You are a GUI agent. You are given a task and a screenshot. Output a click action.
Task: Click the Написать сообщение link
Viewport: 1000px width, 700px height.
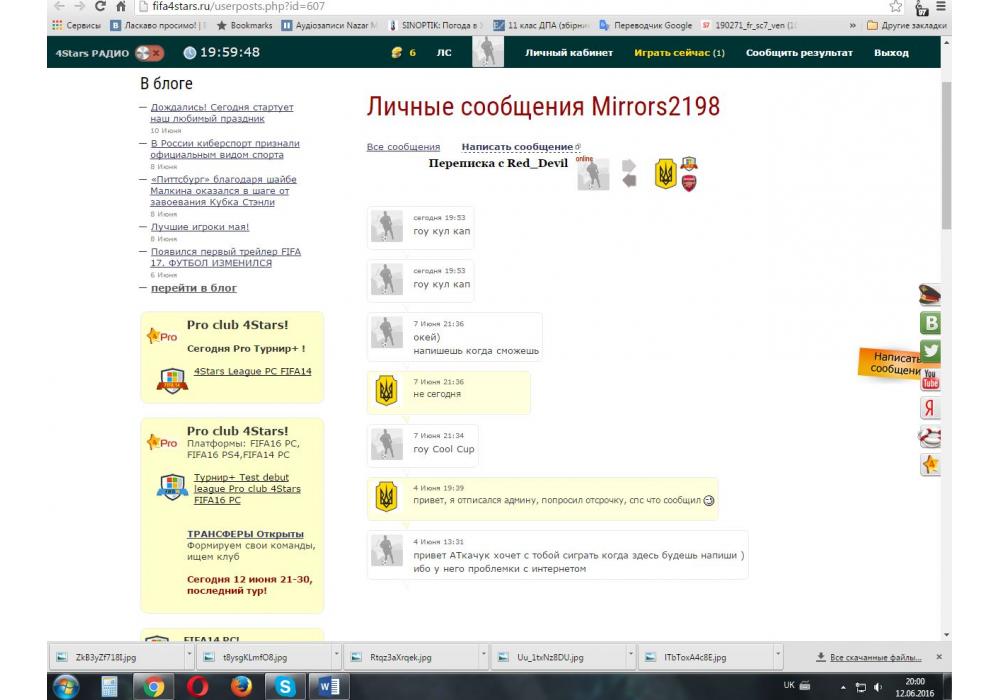coord(517,147)
